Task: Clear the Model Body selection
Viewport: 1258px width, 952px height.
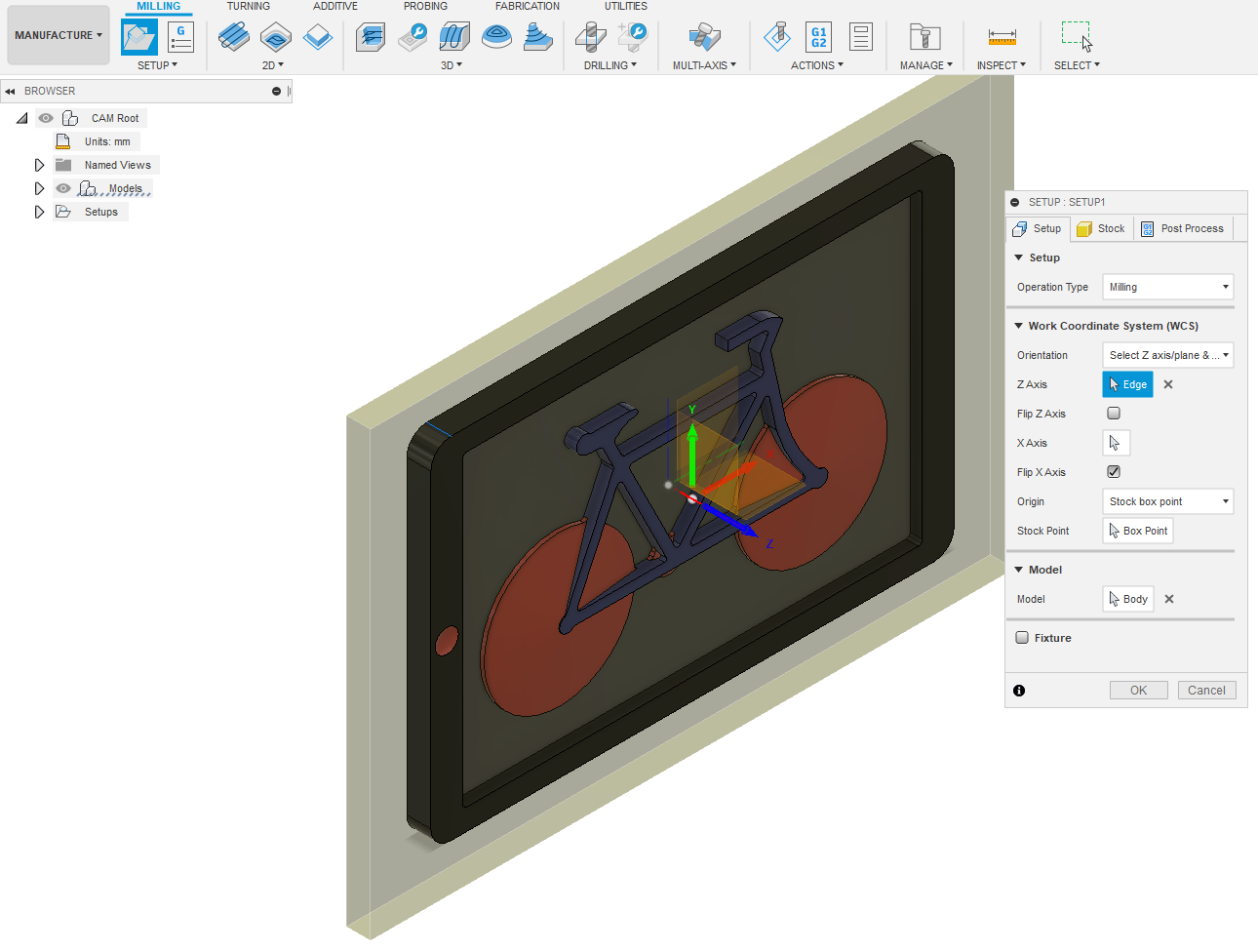Action: [x=1169, y=599]
